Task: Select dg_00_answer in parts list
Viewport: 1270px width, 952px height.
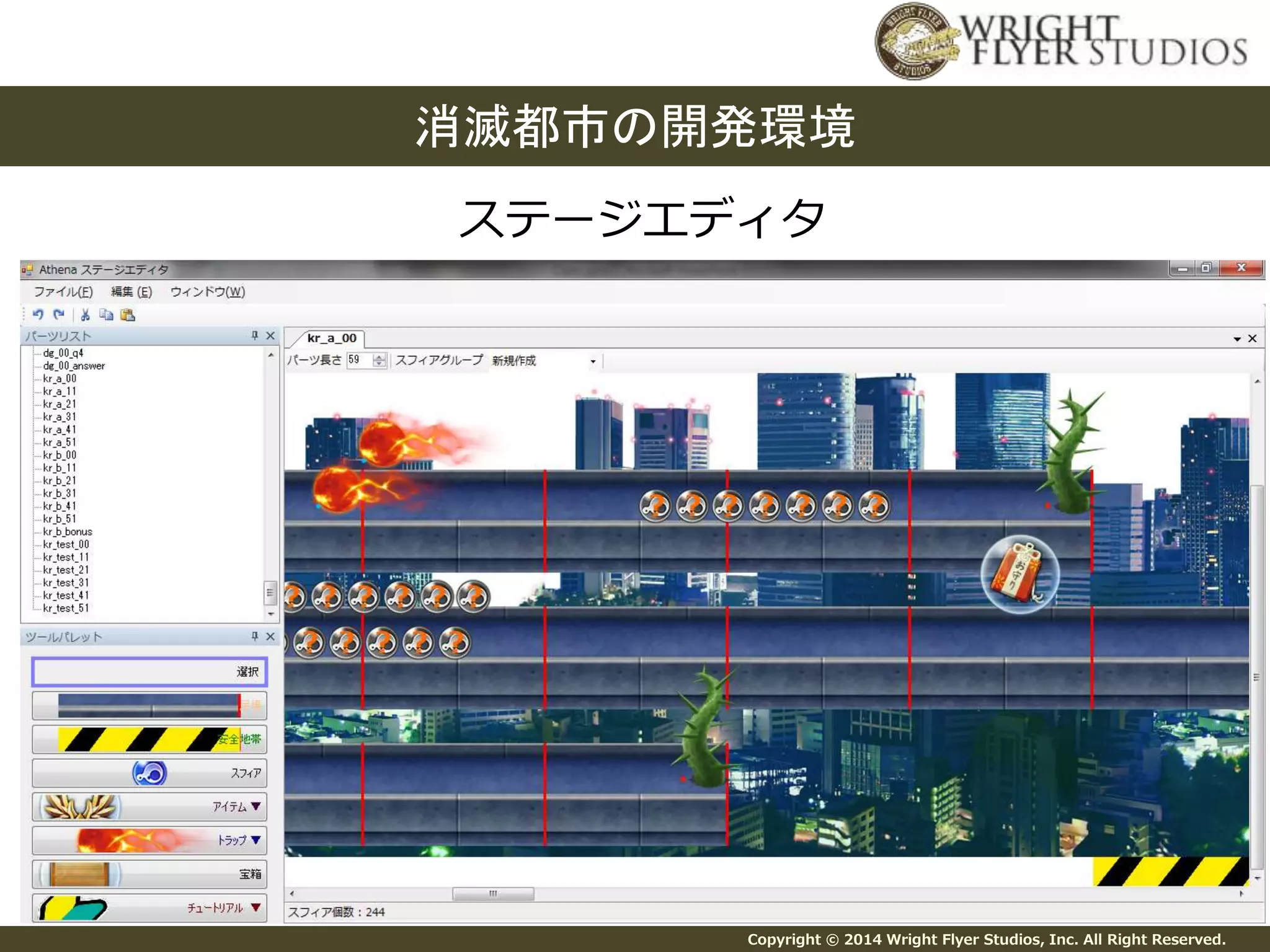Action: point(74,366)
